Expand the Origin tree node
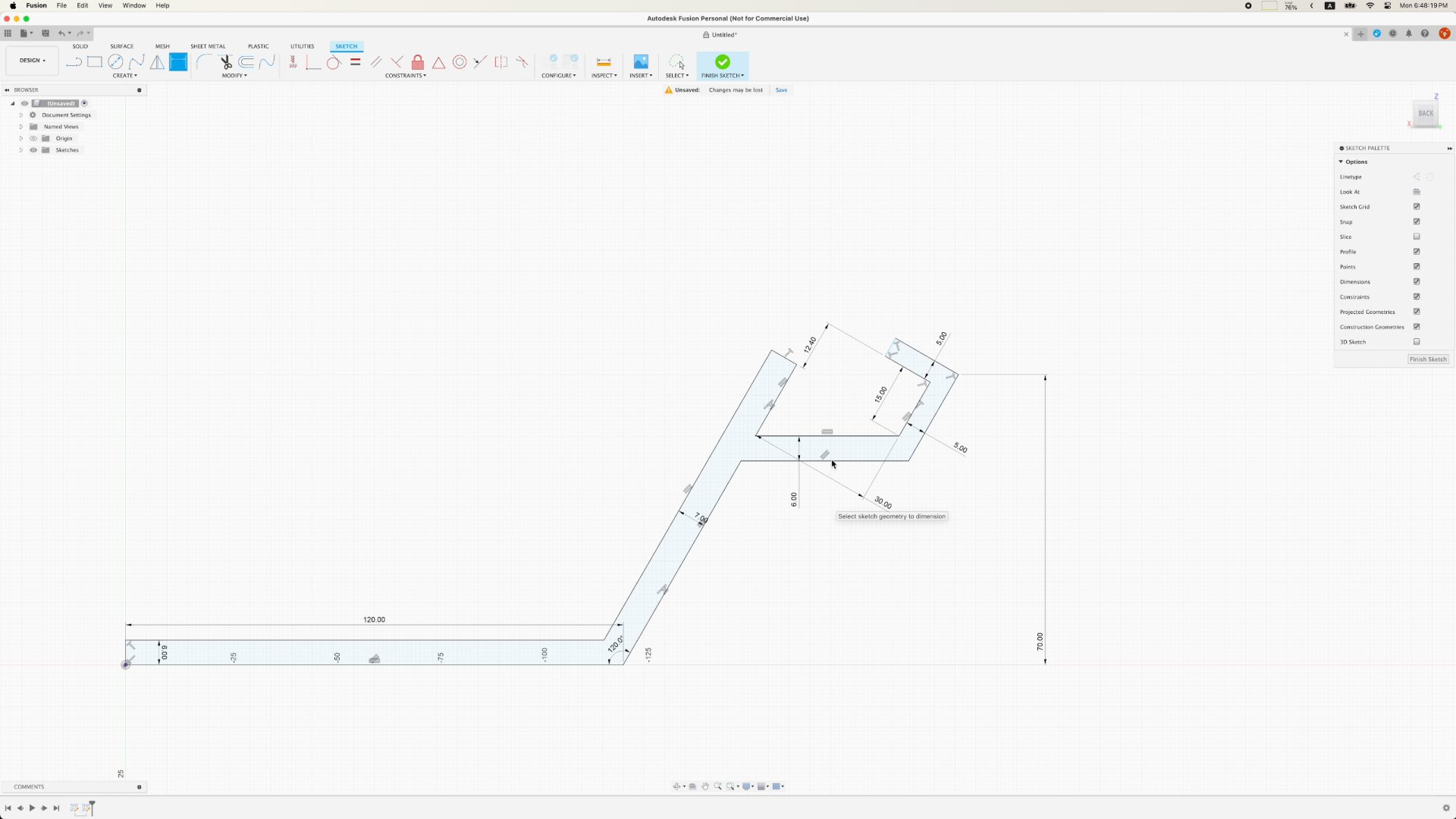This screenshot has width=1456, height=819. (x=21, y=139)
